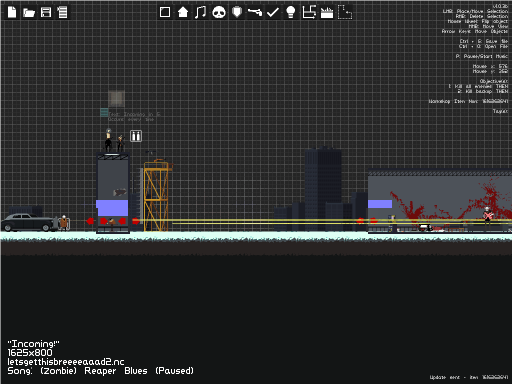Viewport: 512px width, 384px height.
Task: Open a level using the folder icon
Action: coord(29,13)
